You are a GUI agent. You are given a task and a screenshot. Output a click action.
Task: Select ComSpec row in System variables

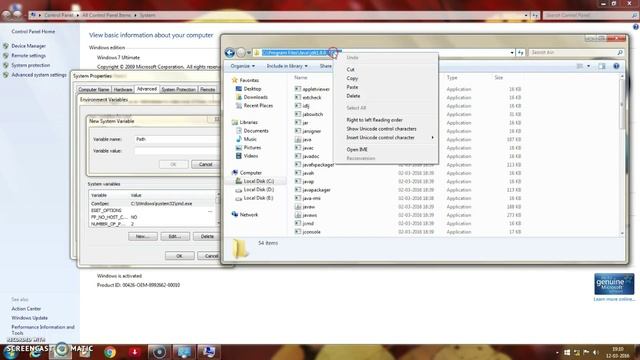[x=152, y=204]
